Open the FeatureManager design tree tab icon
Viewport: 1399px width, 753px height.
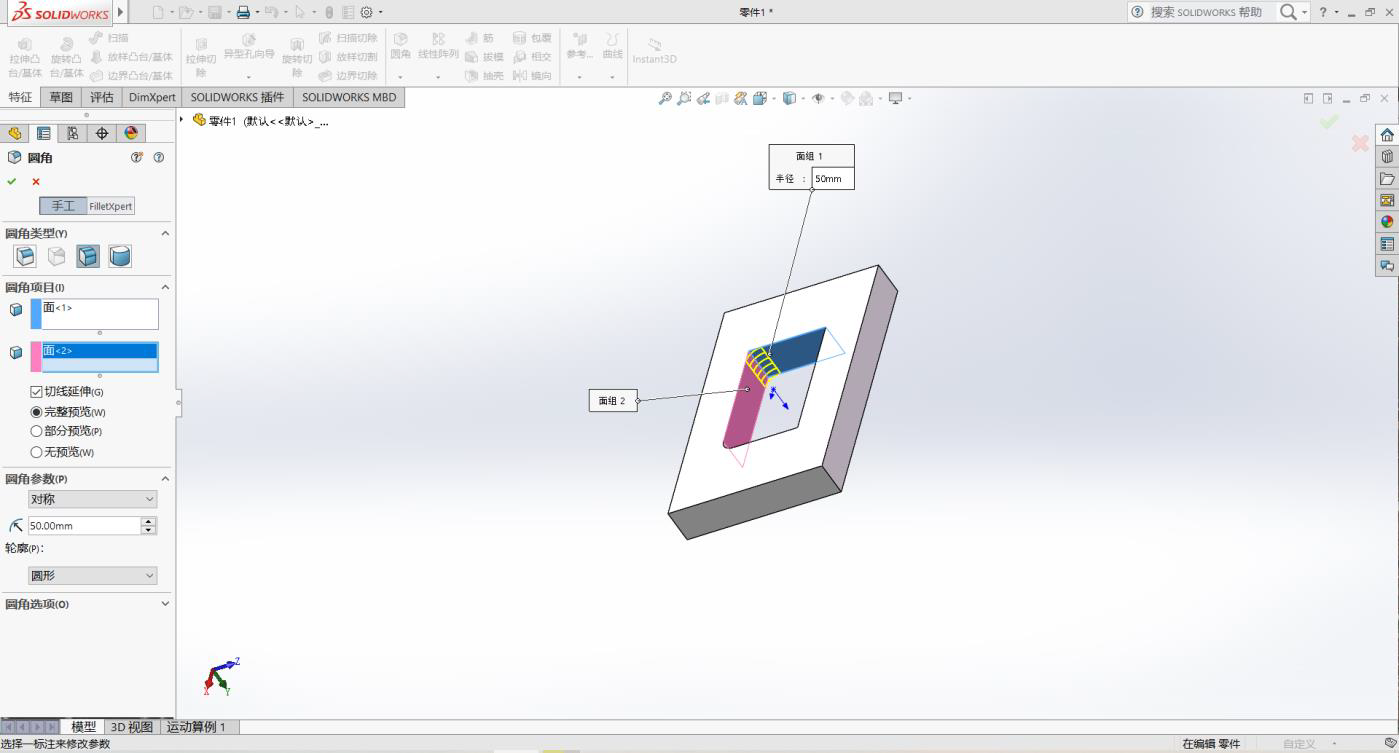coord(15,133)
